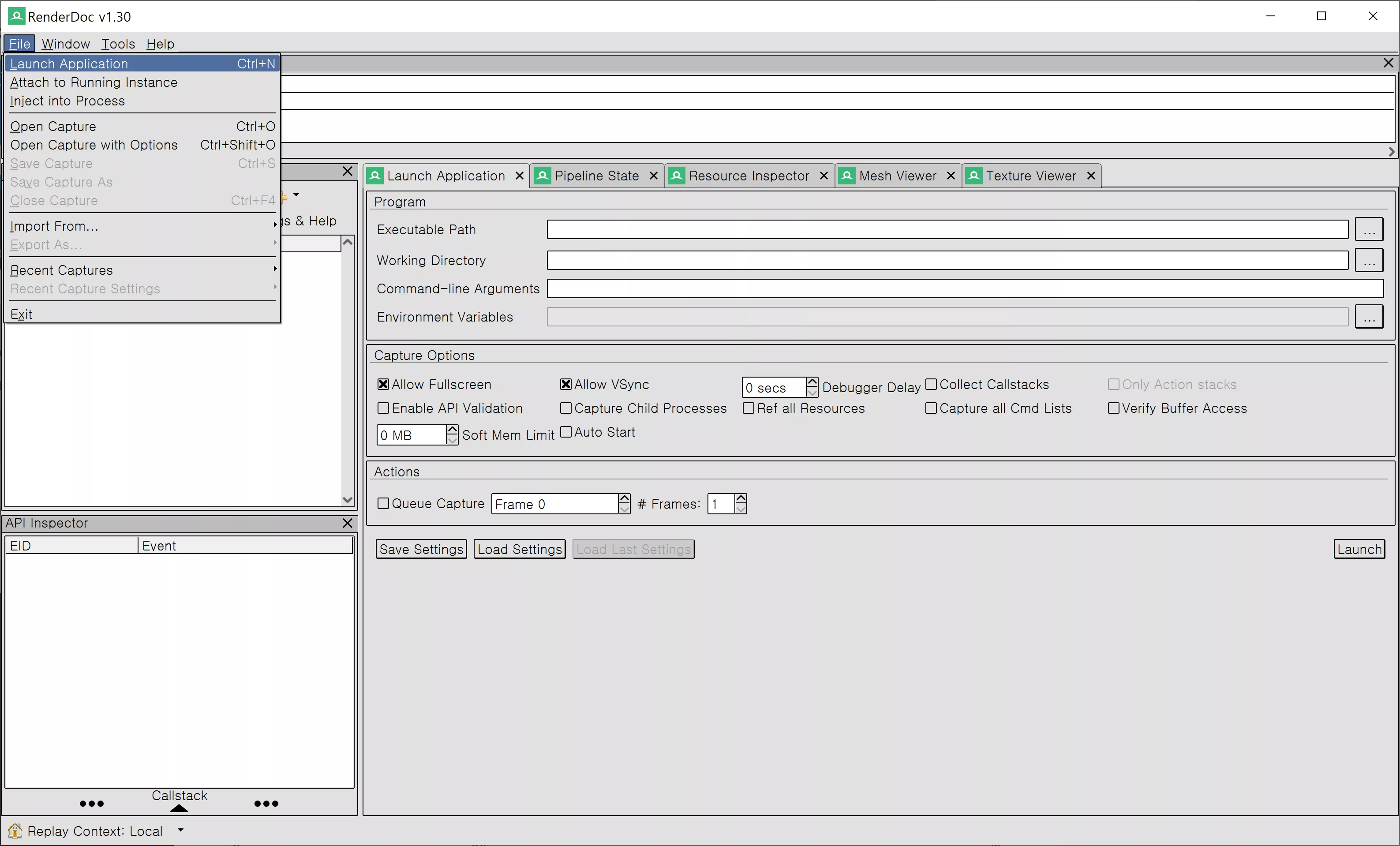Screen dimensions: 1400x846
Task: Open dropdown arrow beside menu in left panel
Action: click(x=296, y=195)
